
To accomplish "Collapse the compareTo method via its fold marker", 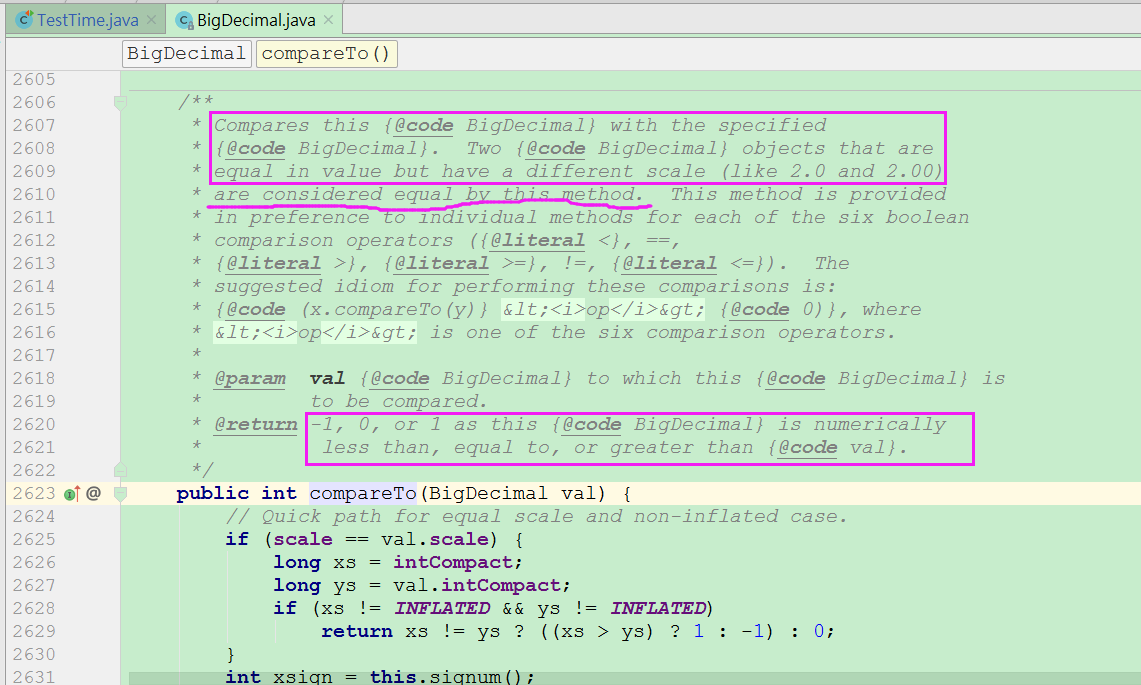I will pos(121,493).
